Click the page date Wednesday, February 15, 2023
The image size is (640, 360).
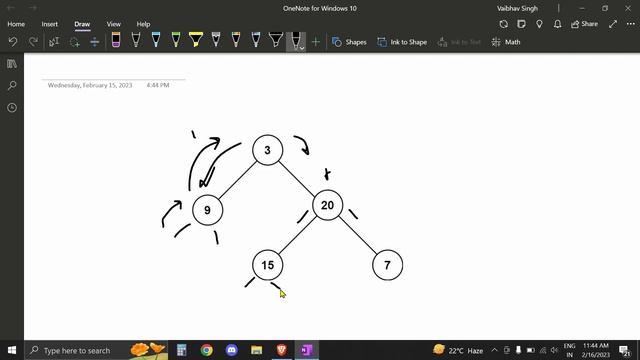[90, 85]
